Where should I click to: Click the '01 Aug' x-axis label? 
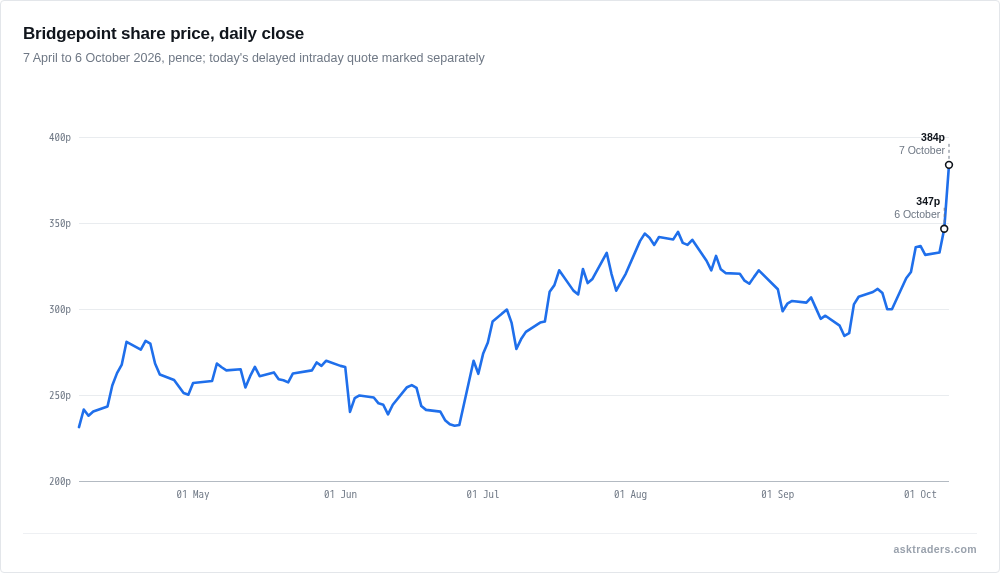click(630, 495)
